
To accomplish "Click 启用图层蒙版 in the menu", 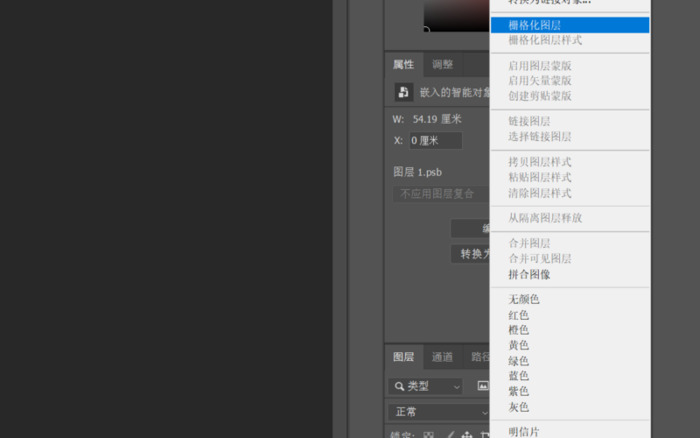I will [570, 66].
